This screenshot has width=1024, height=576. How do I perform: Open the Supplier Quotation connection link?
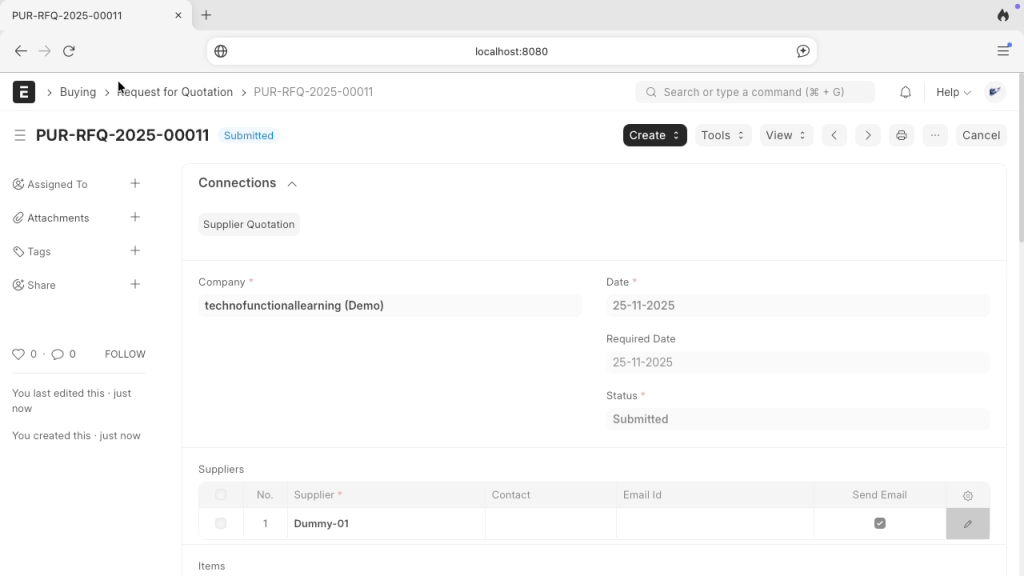(x=249, y=225)
